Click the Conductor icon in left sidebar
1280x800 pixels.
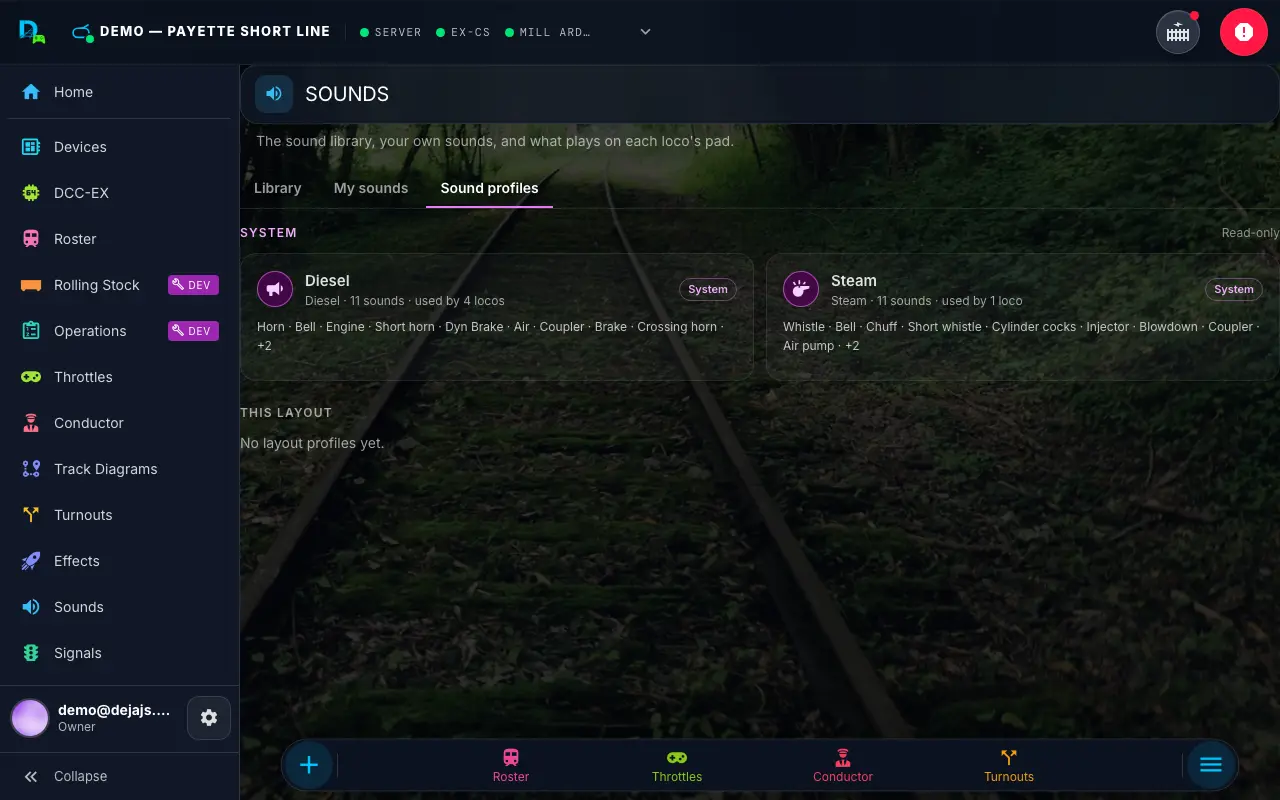point(31,423)
